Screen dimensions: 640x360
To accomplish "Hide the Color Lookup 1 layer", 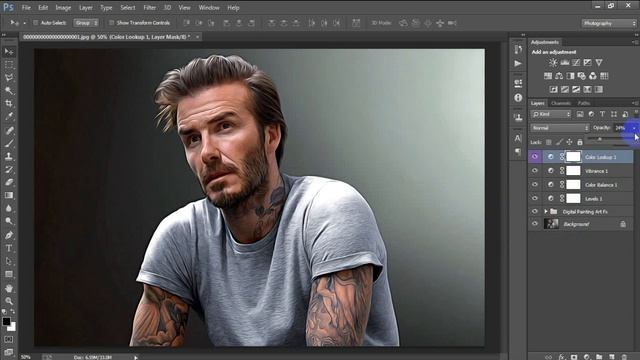I will click(x=535, y=157).
